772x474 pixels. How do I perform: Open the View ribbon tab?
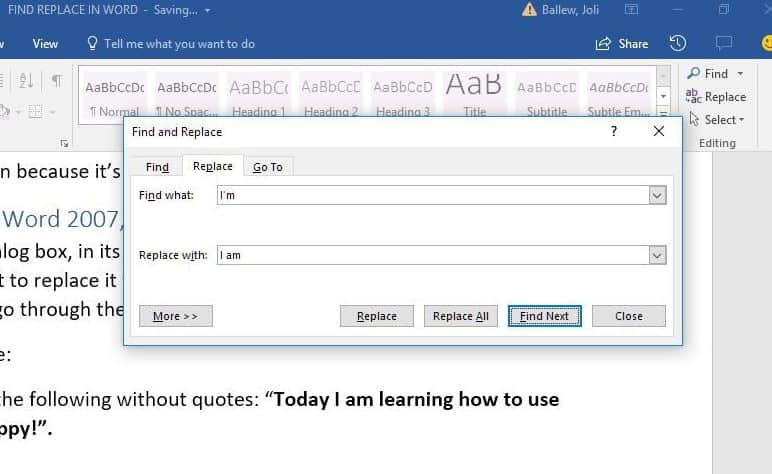(45, 44)
